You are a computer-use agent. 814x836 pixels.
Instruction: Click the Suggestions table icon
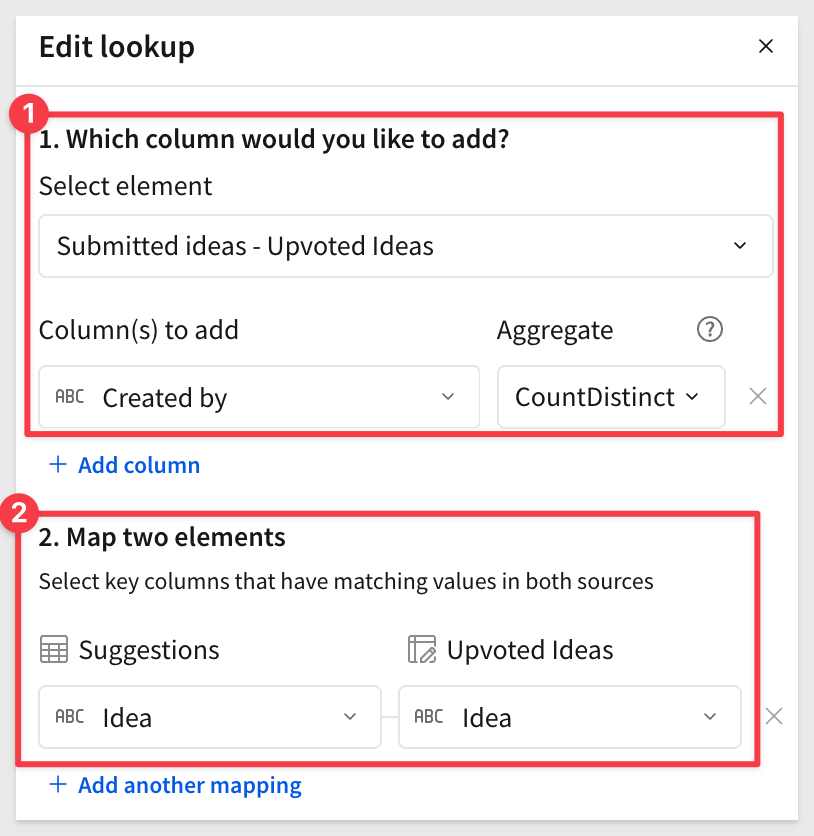[54, 650]
